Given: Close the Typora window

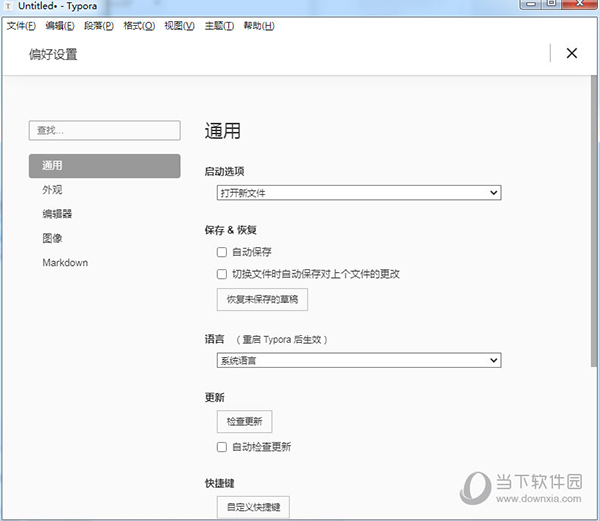Looking at the screenshot, I should tap(580, 3).
